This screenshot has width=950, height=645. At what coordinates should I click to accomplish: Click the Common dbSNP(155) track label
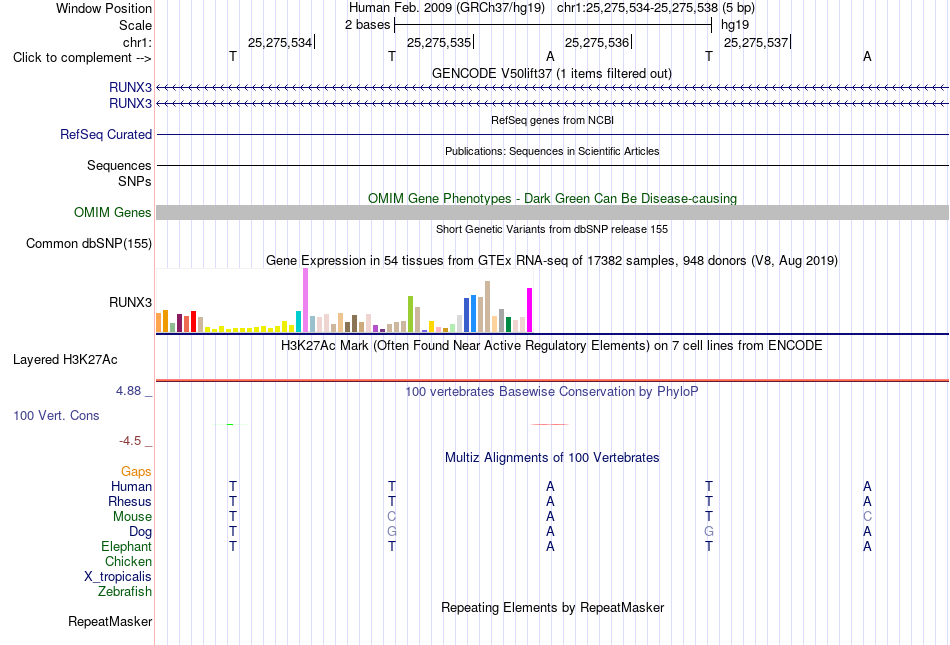[89, 243]
